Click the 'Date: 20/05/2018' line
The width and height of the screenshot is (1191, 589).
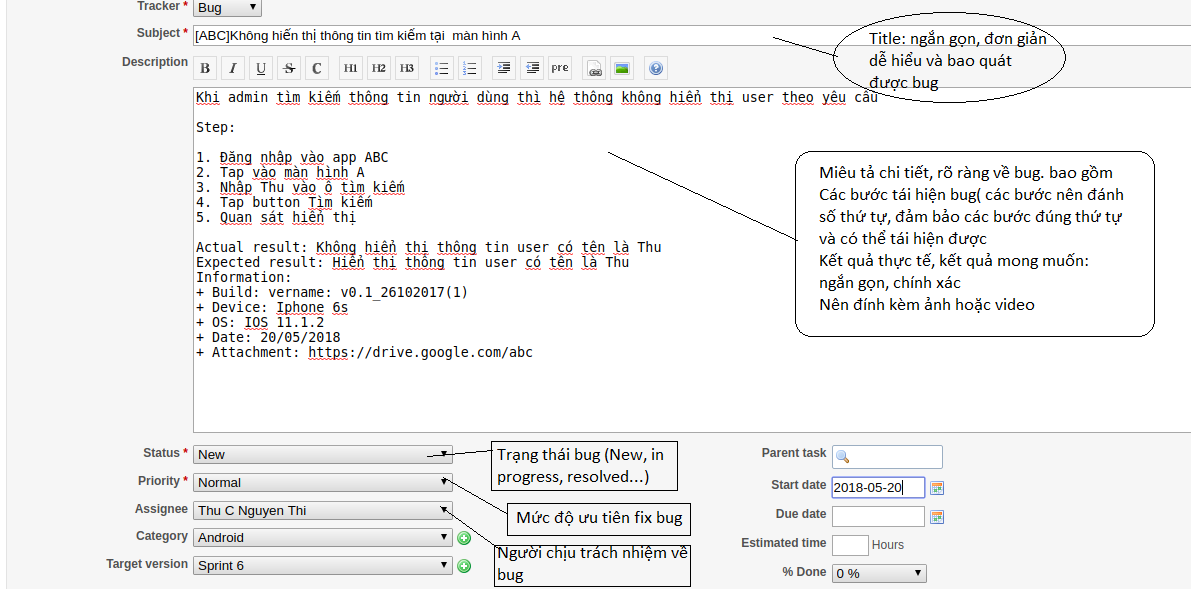pos(268,337)
